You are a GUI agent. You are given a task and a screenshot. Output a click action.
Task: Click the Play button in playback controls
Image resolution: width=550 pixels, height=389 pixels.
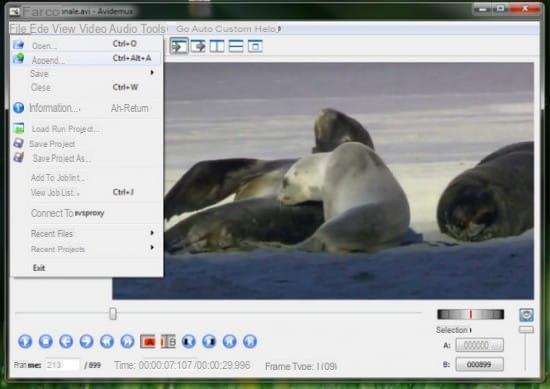point(25,341)
